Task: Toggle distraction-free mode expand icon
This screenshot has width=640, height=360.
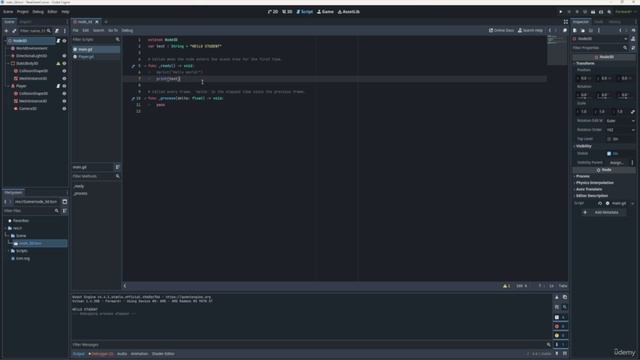Action: (566, 22)
